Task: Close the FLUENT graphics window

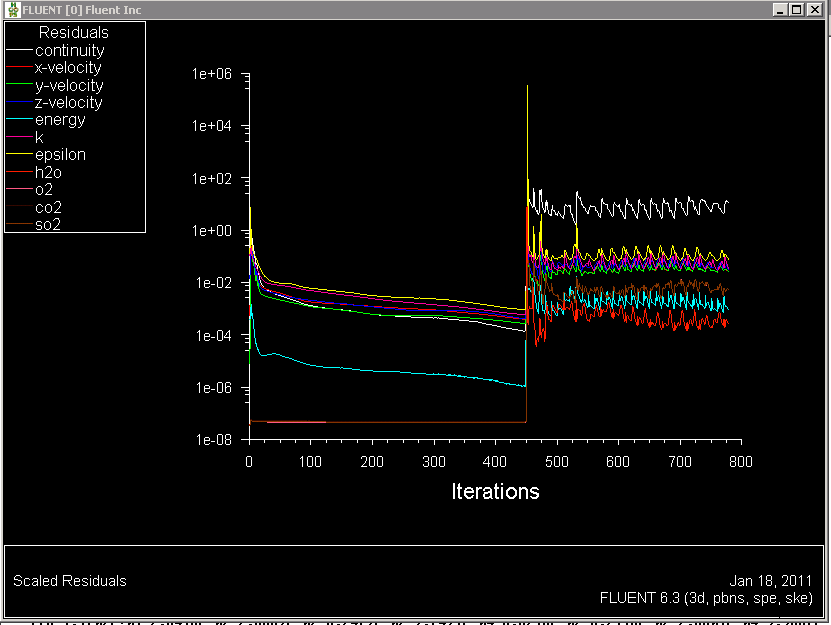Action: (x=815, y=9)
